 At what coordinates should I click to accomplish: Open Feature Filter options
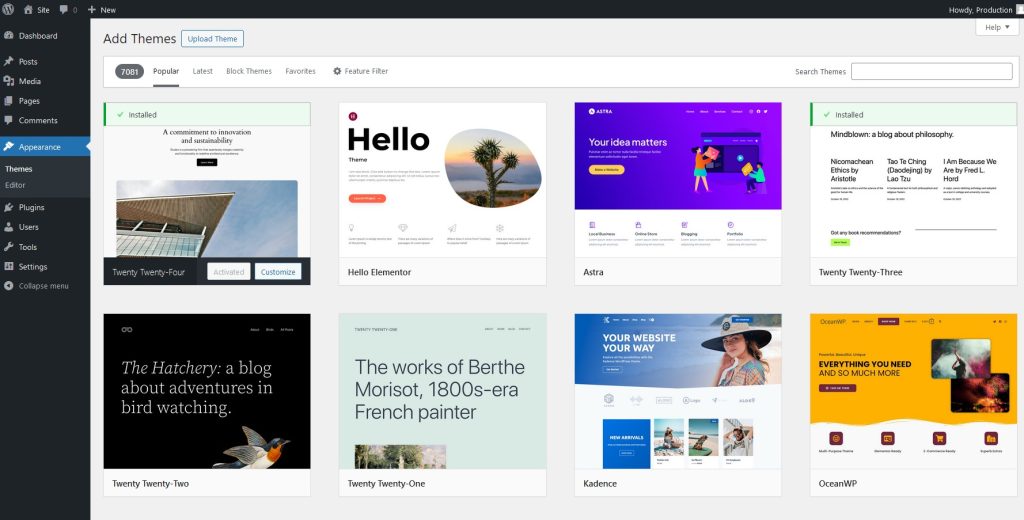click(x=360, y=71)
